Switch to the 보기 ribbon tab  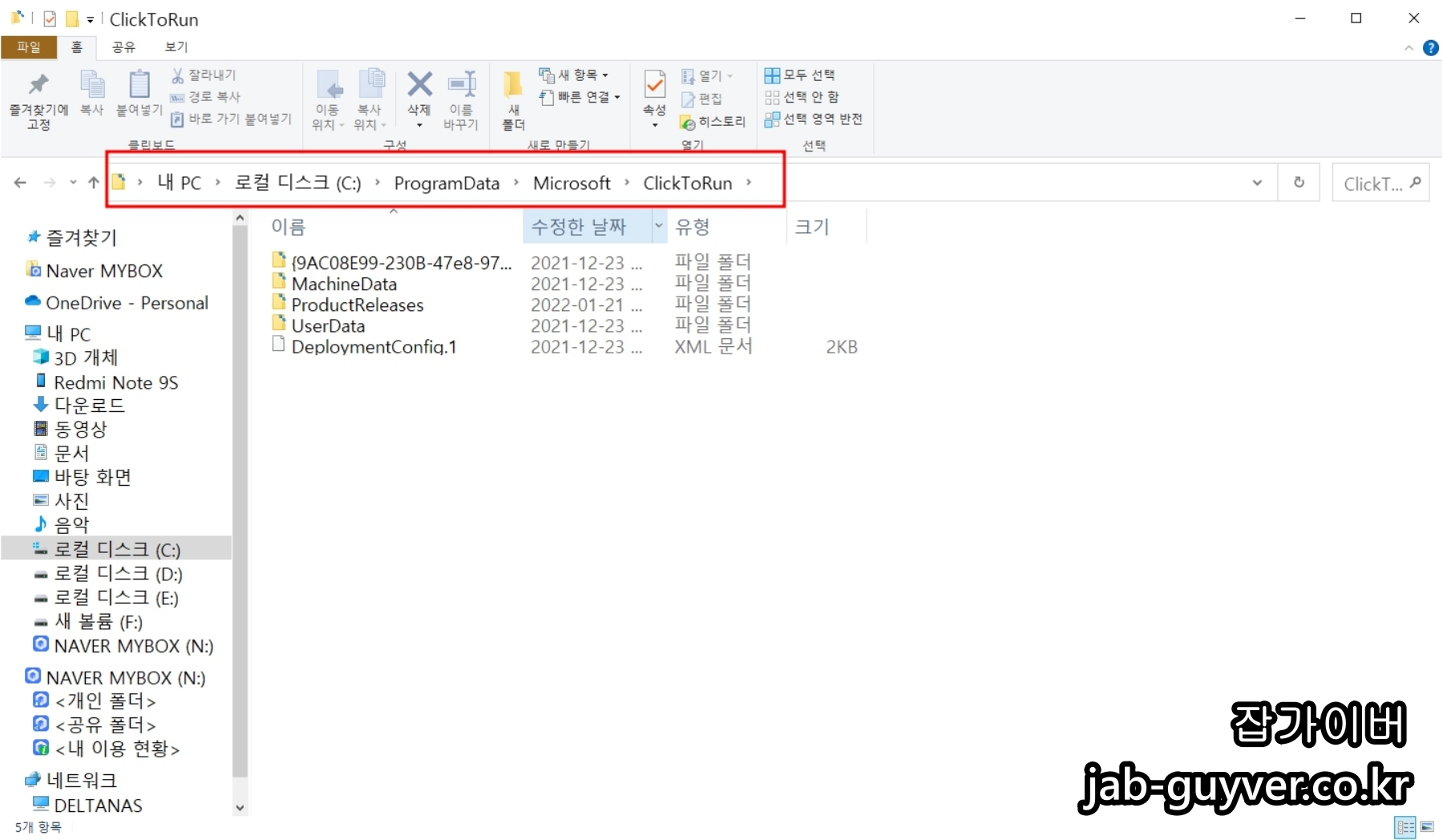[175, 47]
